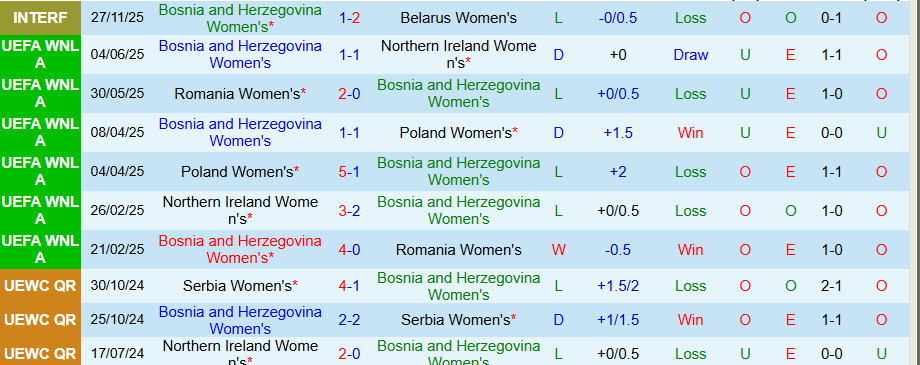The image size is (920, 365).
Task: Open Serbia Women's on 25/10/24 row
Action: point(458,320)
